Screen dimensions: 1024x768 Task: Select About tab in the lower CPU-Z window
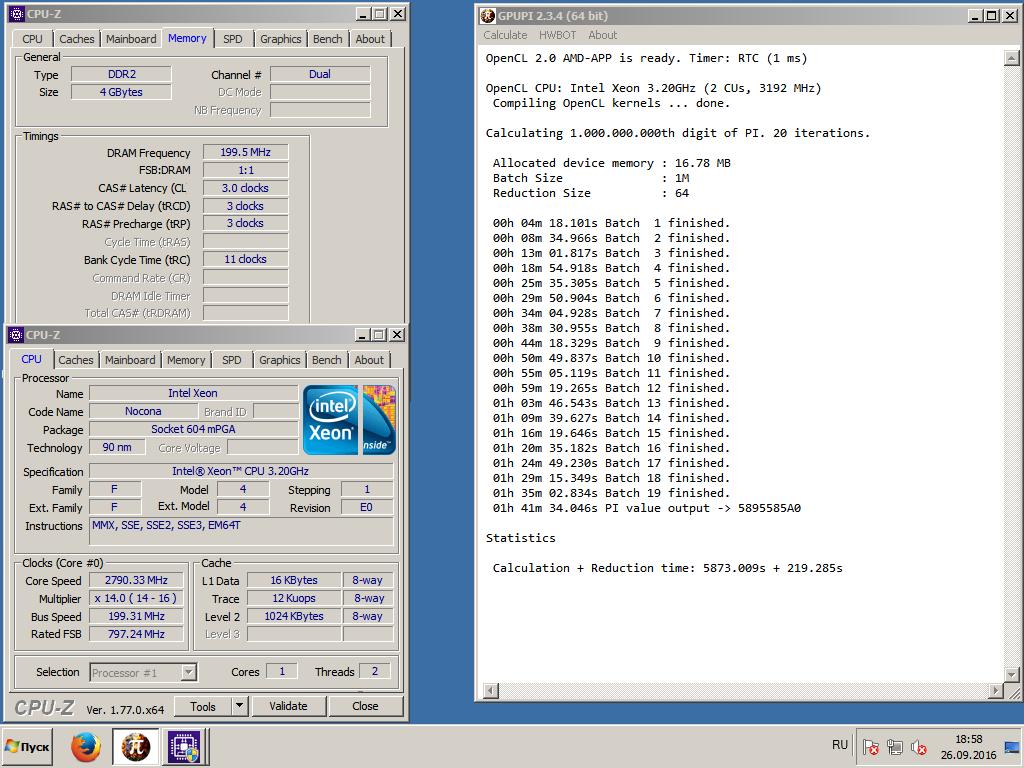[369, 360]
